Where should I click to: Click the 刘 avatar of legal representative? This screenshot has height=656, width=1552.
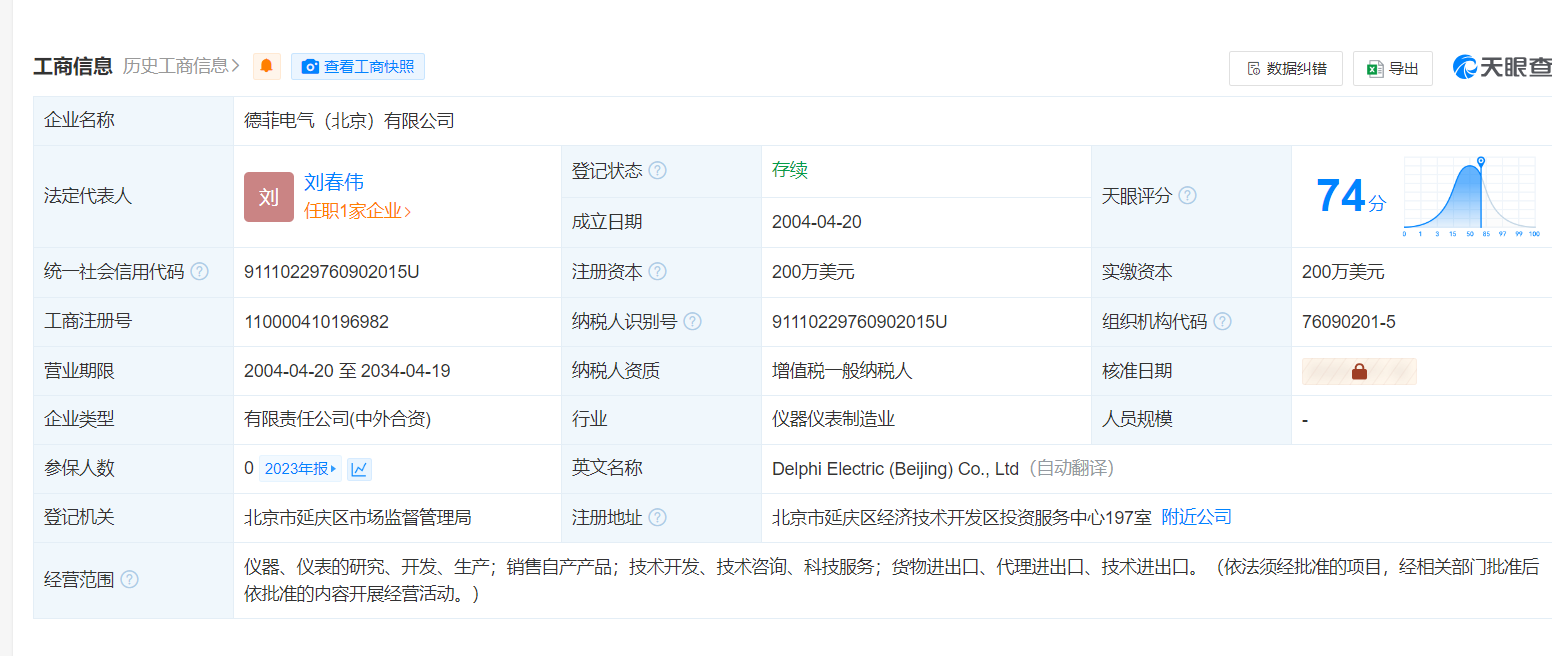(269, 197)
